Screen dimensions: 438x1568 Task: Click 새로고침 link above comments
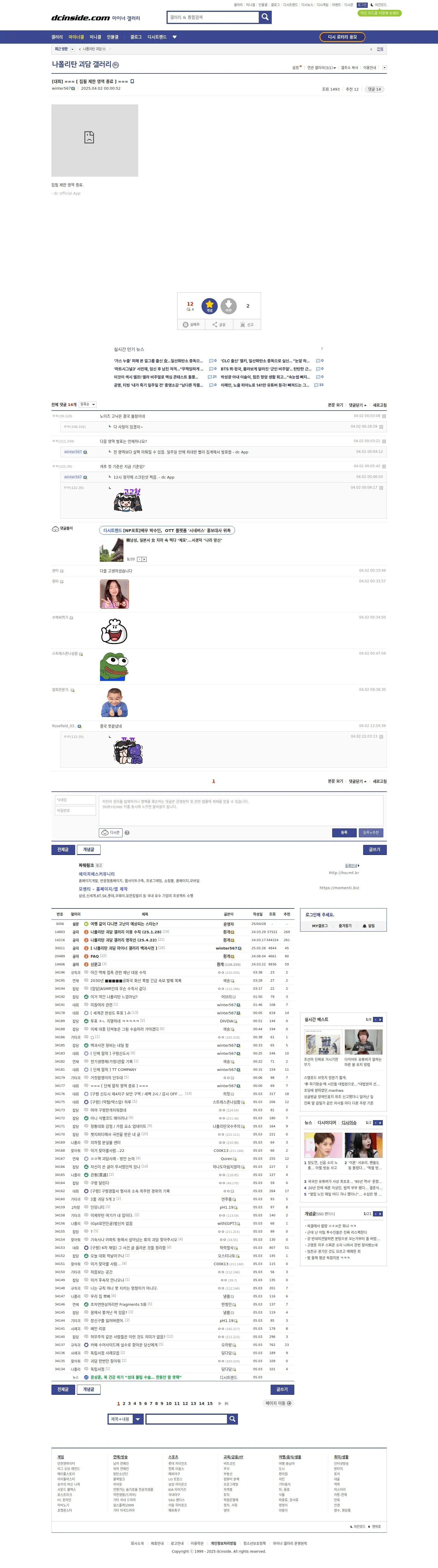coord(380,405)
